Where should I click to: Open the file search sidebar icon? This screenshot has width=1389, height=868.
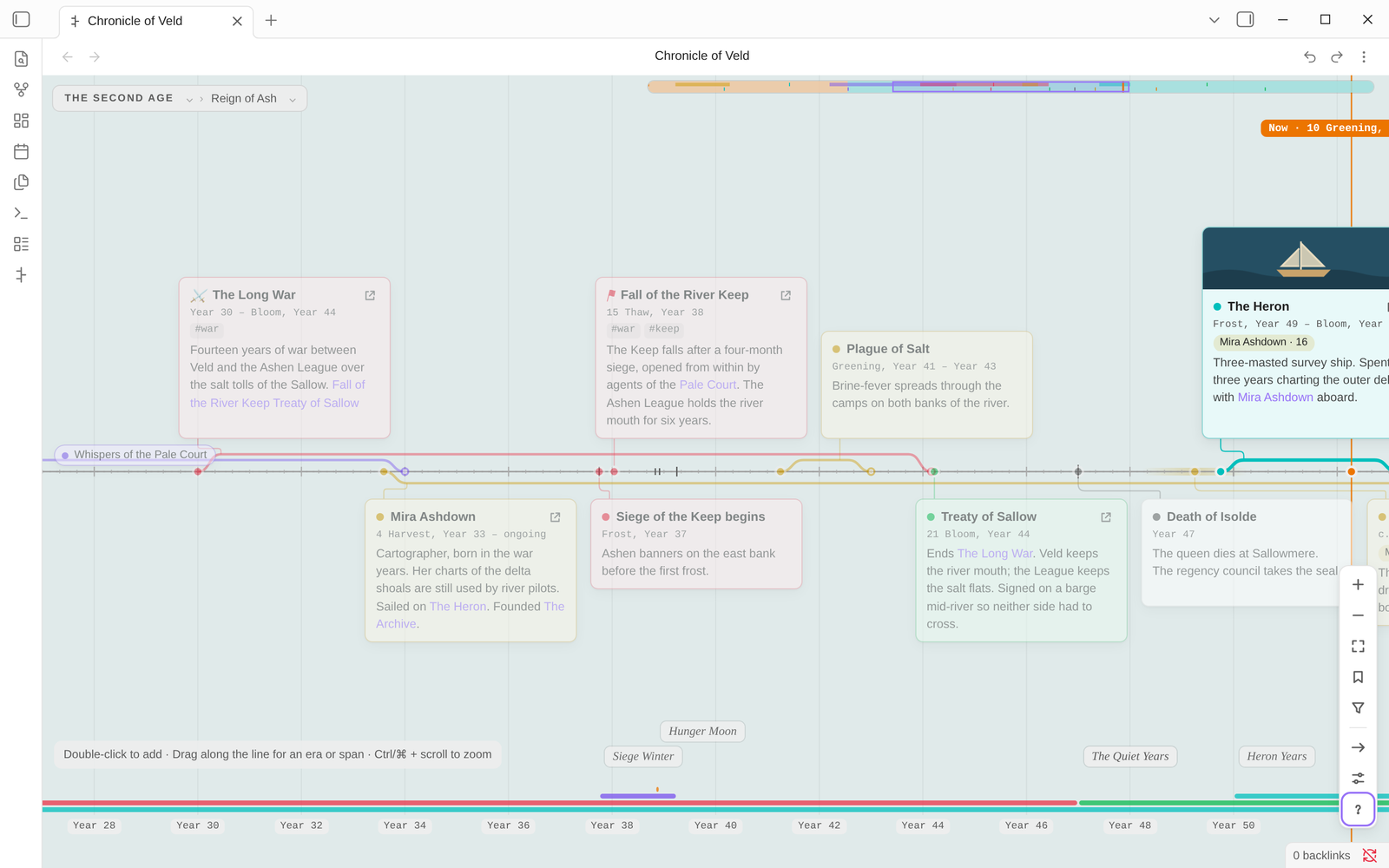pos(21,59)
